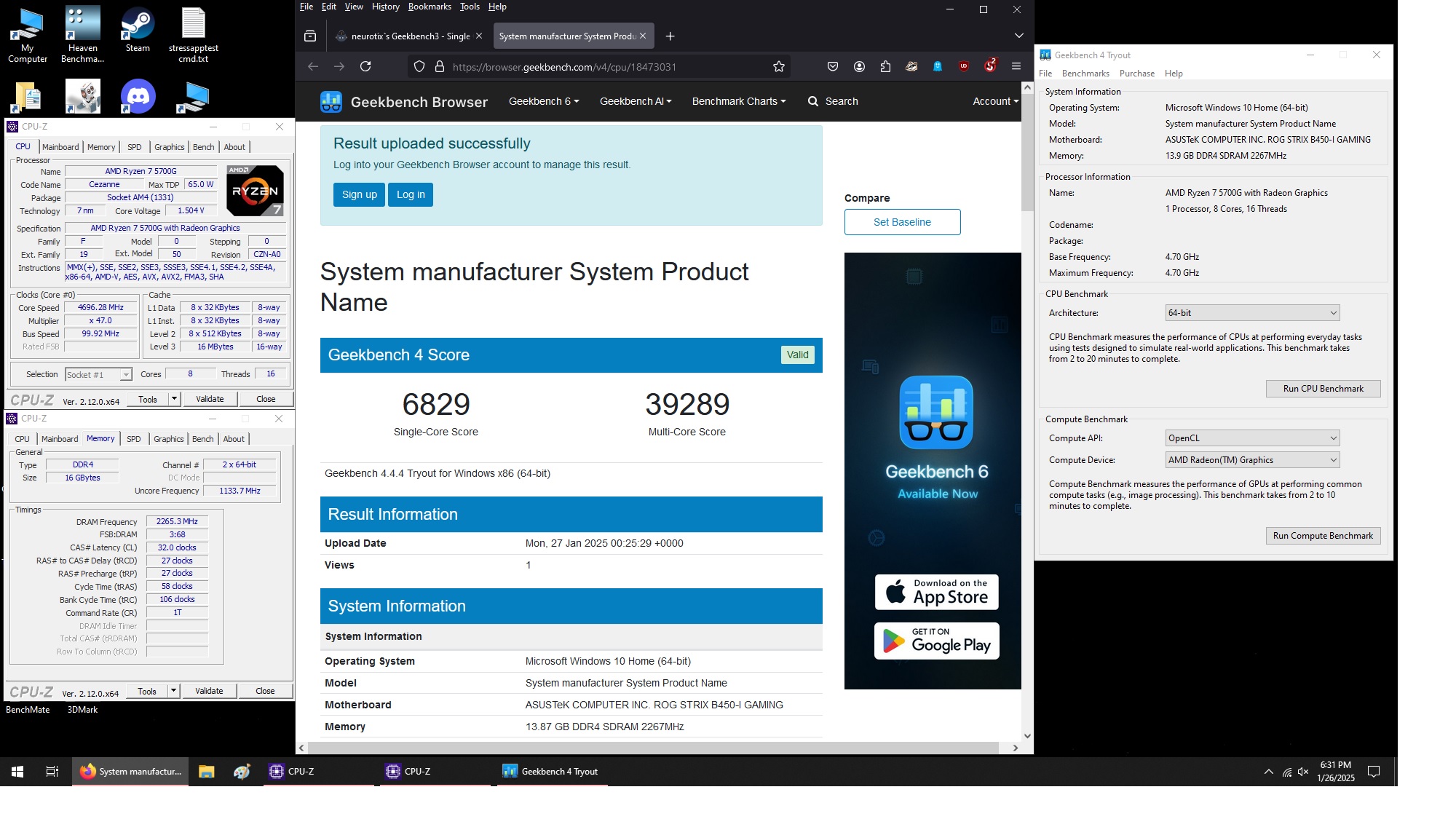The image size is (1456, 819).
Task: Click the Firefox recent browsing button
Action: [310, 36]
